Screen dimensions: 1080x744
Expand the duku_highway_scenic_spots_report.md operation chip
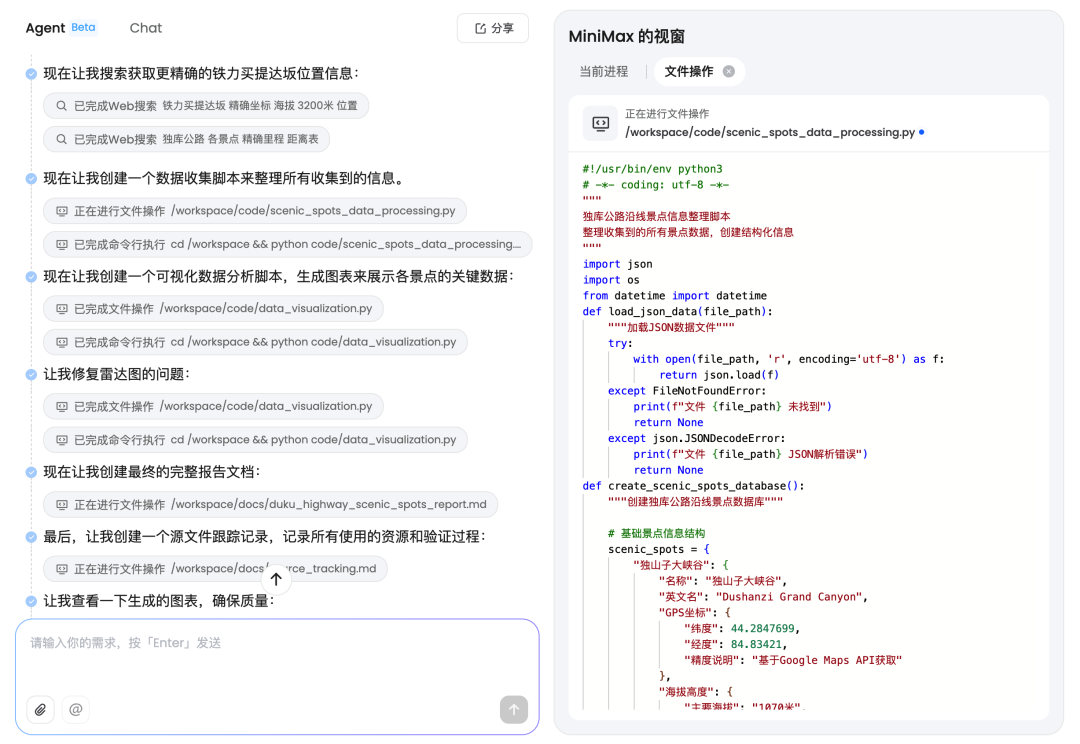pyautogui.click(x=270, y=504)
